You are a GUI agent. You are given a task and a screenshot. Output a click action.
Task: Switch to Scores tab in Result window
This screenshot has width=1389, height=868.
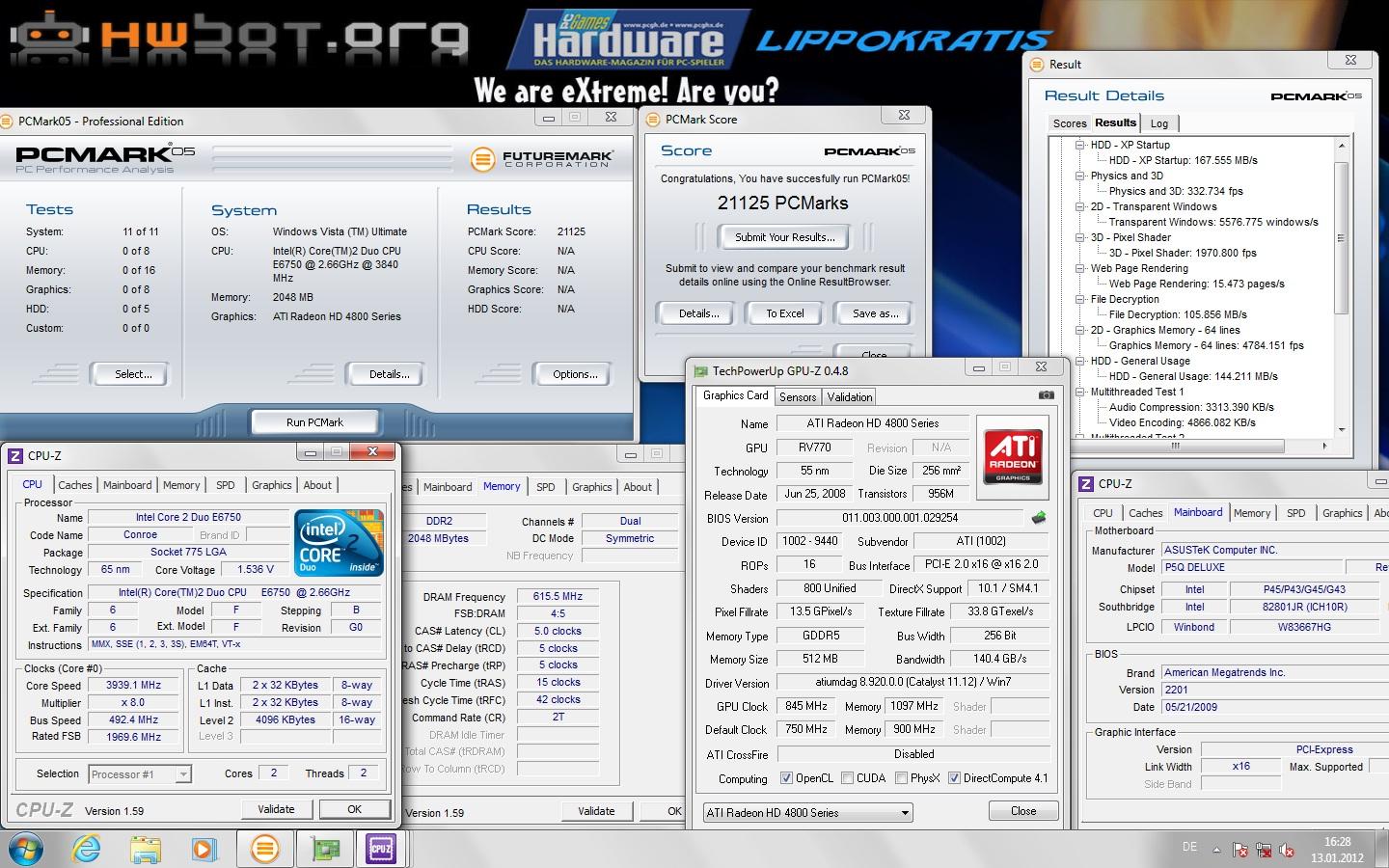tap(1070, 123)
